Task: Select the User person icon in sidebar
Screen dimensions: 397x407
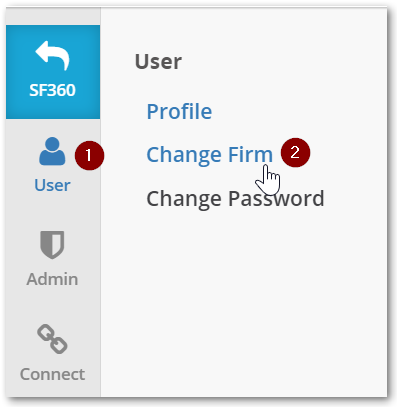Action: (52, 151)
